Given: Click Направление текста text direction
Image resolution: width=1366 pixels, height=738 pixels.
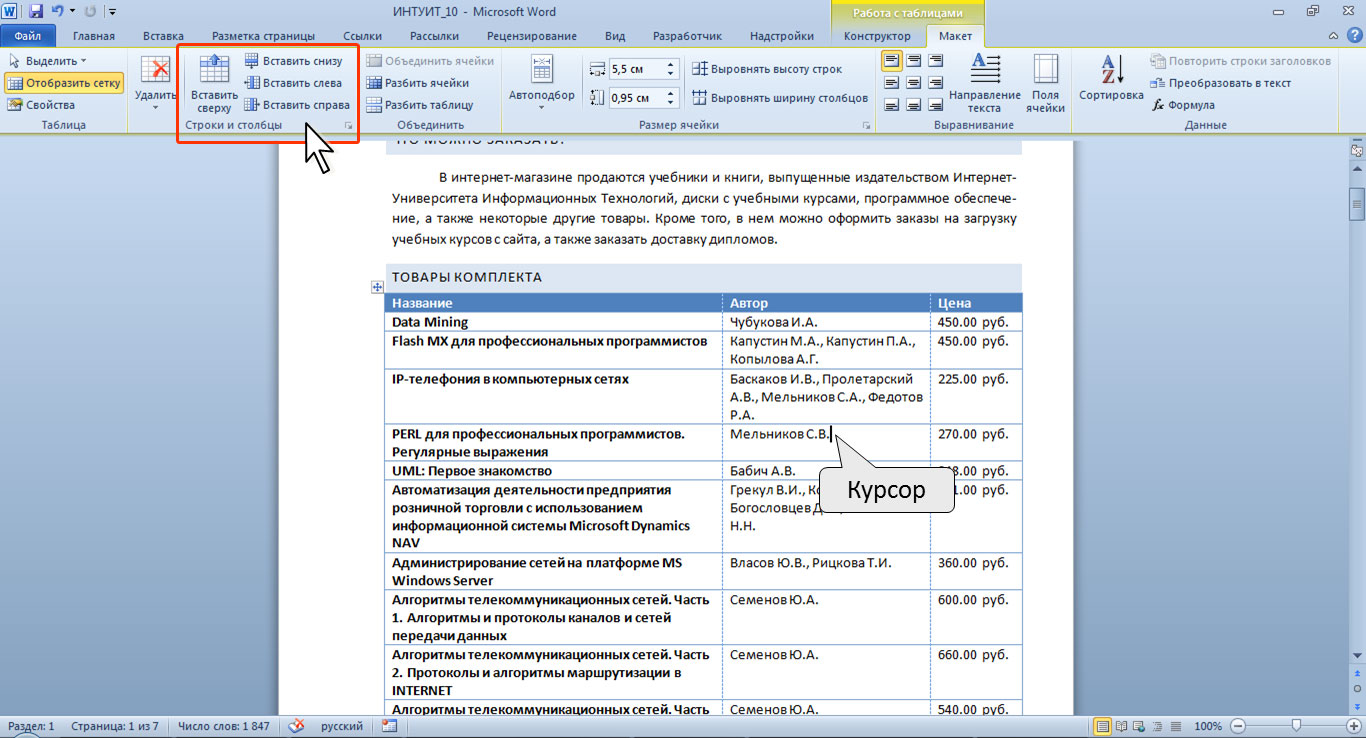Looking at the screenshot, I should tap(985, 83).
